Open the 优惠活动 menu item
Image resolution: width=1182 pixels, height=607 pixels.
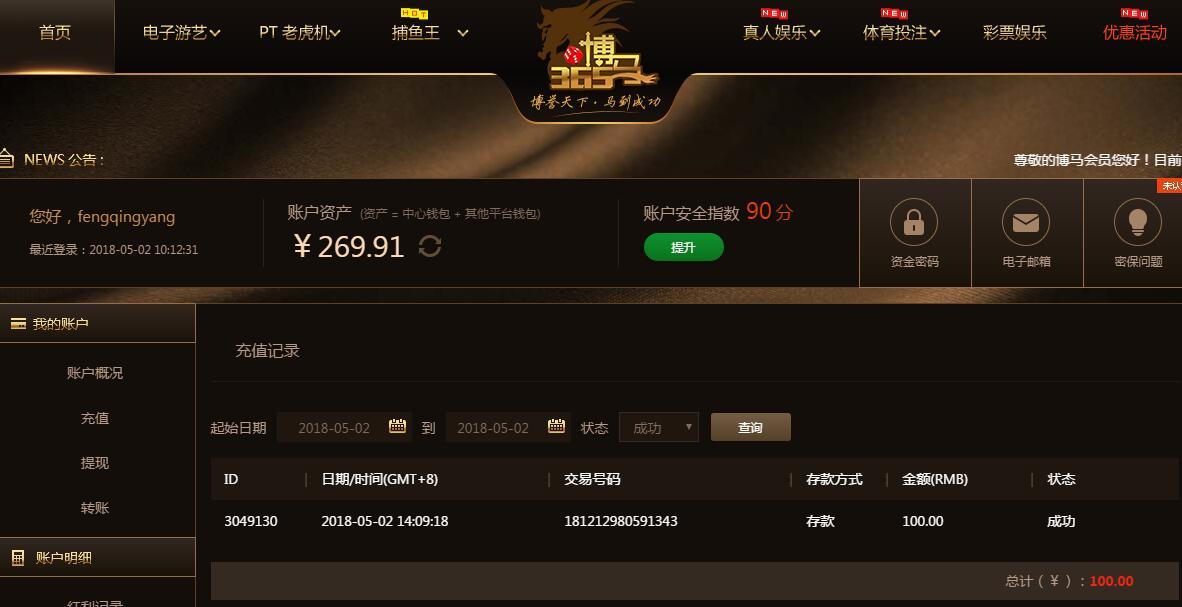point(1135,32)
